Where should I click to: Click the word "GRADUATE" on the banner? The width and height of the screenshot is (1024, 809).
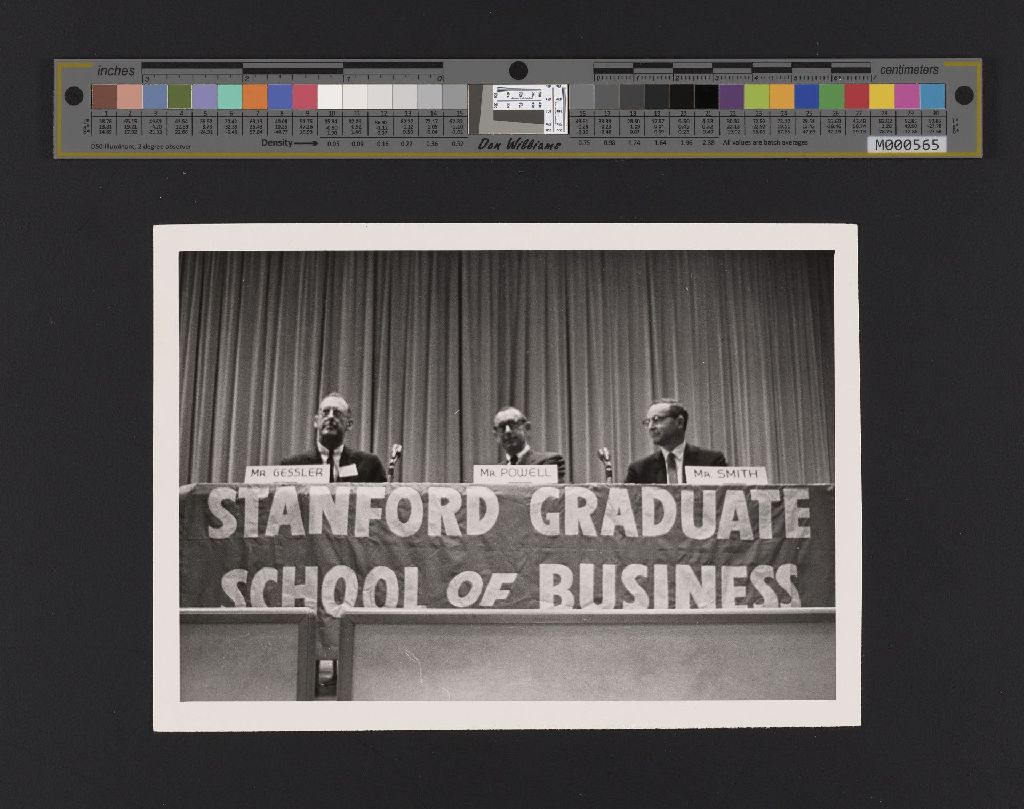[670, 513]
